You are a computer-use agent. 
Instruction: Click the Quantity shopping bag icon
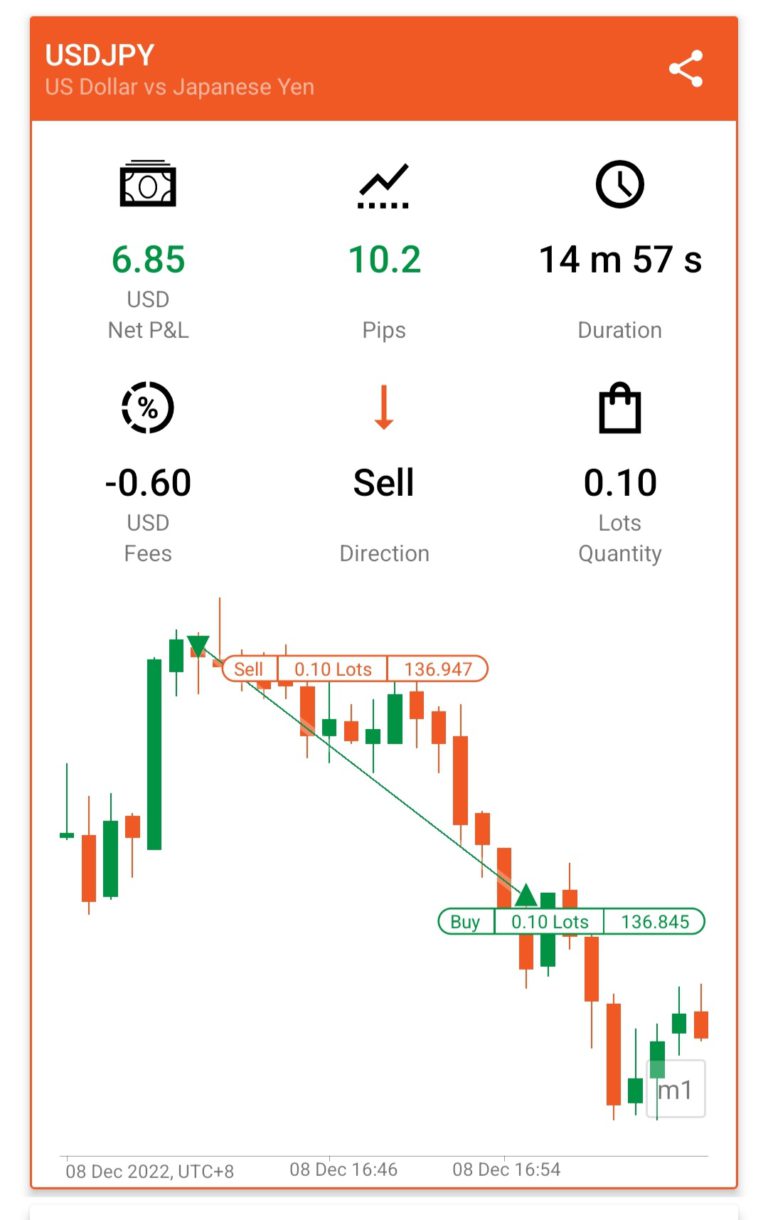(x=620, y=408)
